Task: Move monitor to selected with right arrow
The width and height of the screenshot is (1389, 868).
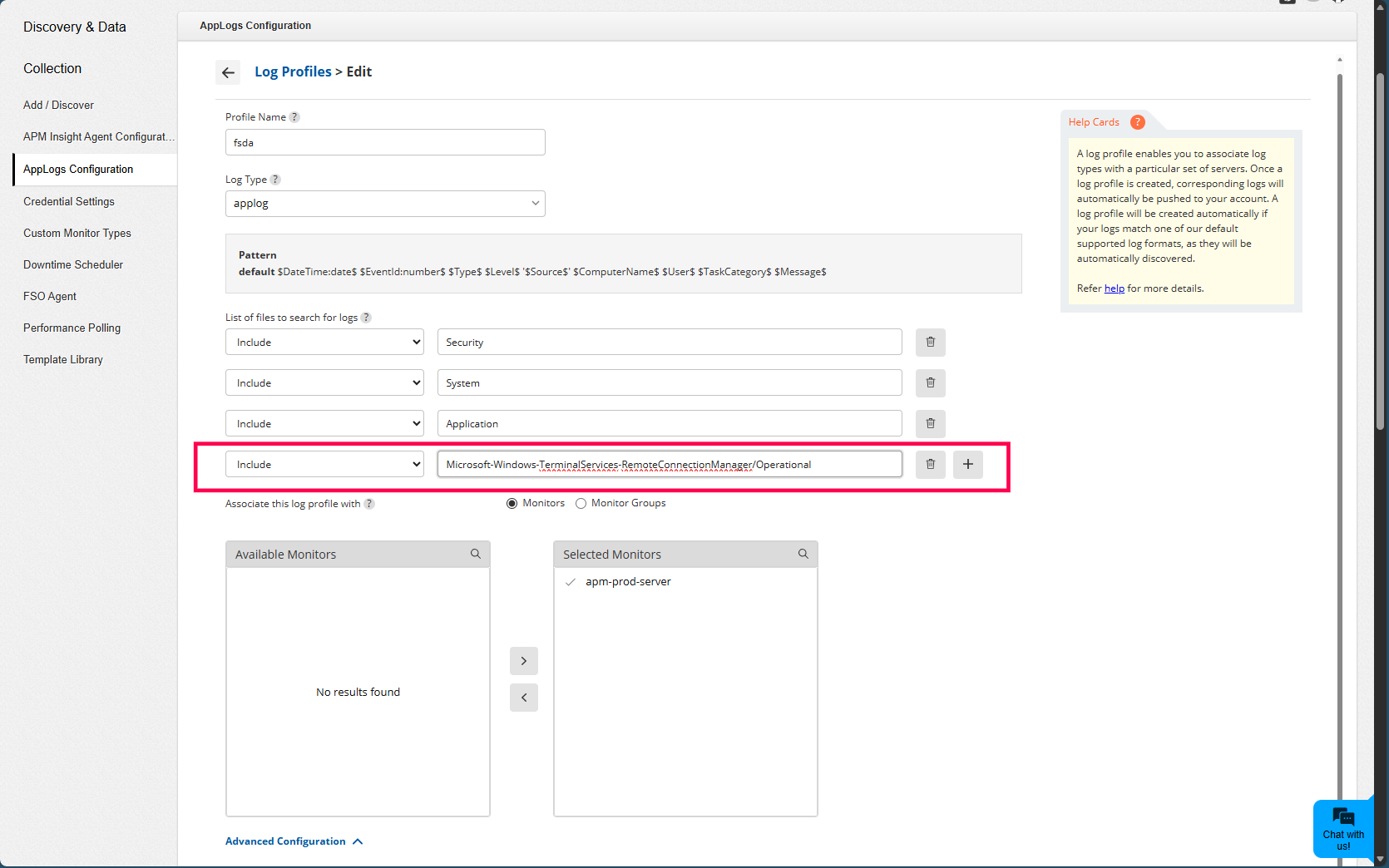Action: pyautogui.click(x=523, y=661)
